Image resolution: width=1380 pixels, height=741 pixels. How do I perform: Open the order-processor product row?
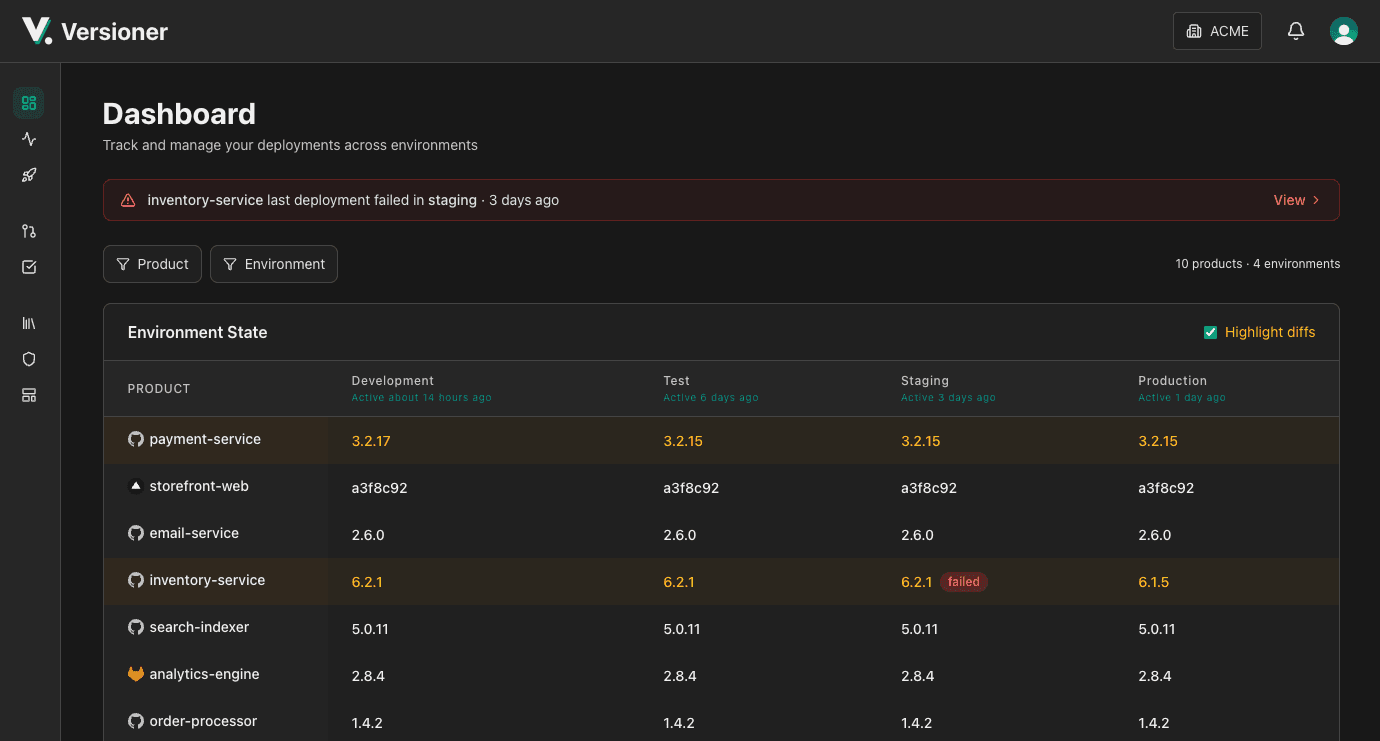tap(721, 720)
